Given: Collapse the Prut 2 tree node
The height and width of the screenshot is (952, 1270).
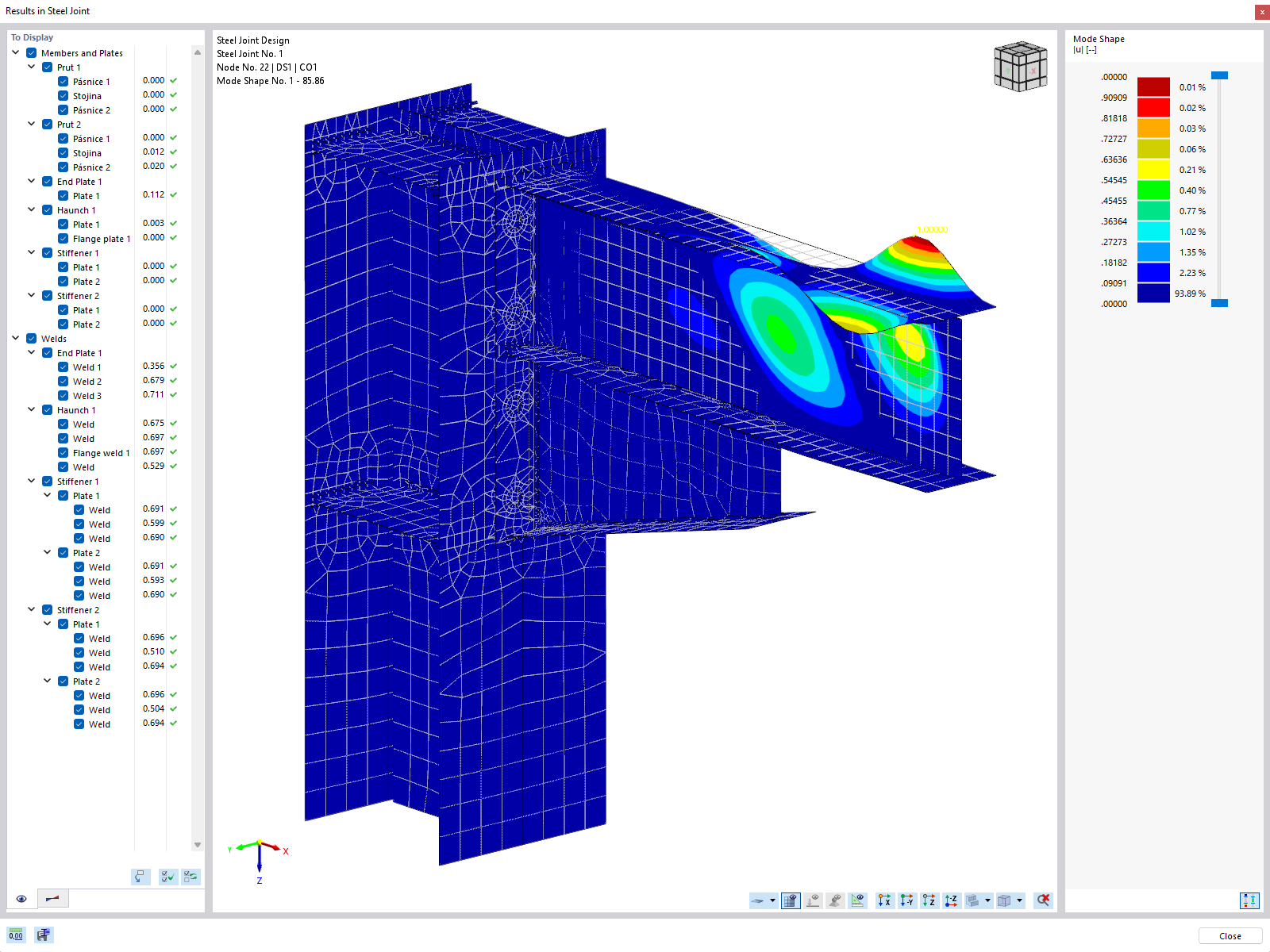Looking at the screenshot, I should 32,125.
